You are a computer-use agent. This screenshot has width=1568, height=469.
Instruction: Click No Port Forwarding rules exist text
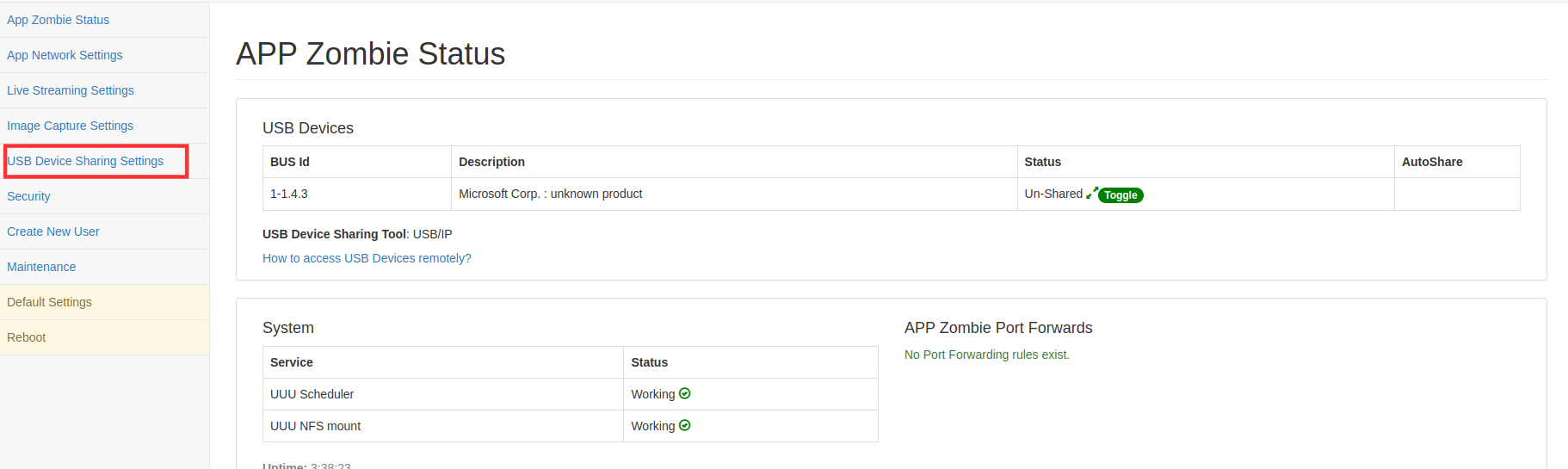(986, 355)
